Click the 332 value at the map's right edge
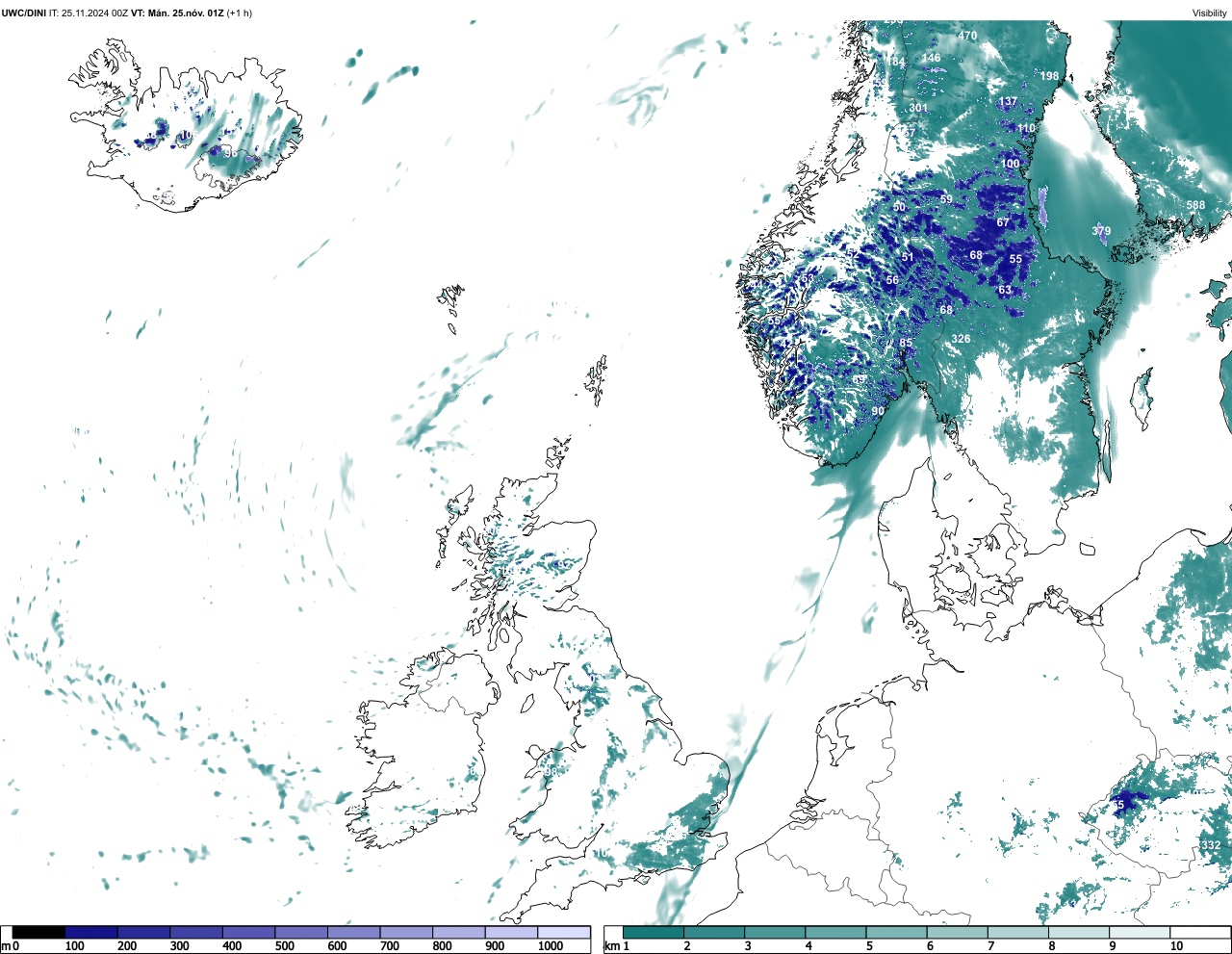Screen dimensions: 1232x954 (1211, 845)
